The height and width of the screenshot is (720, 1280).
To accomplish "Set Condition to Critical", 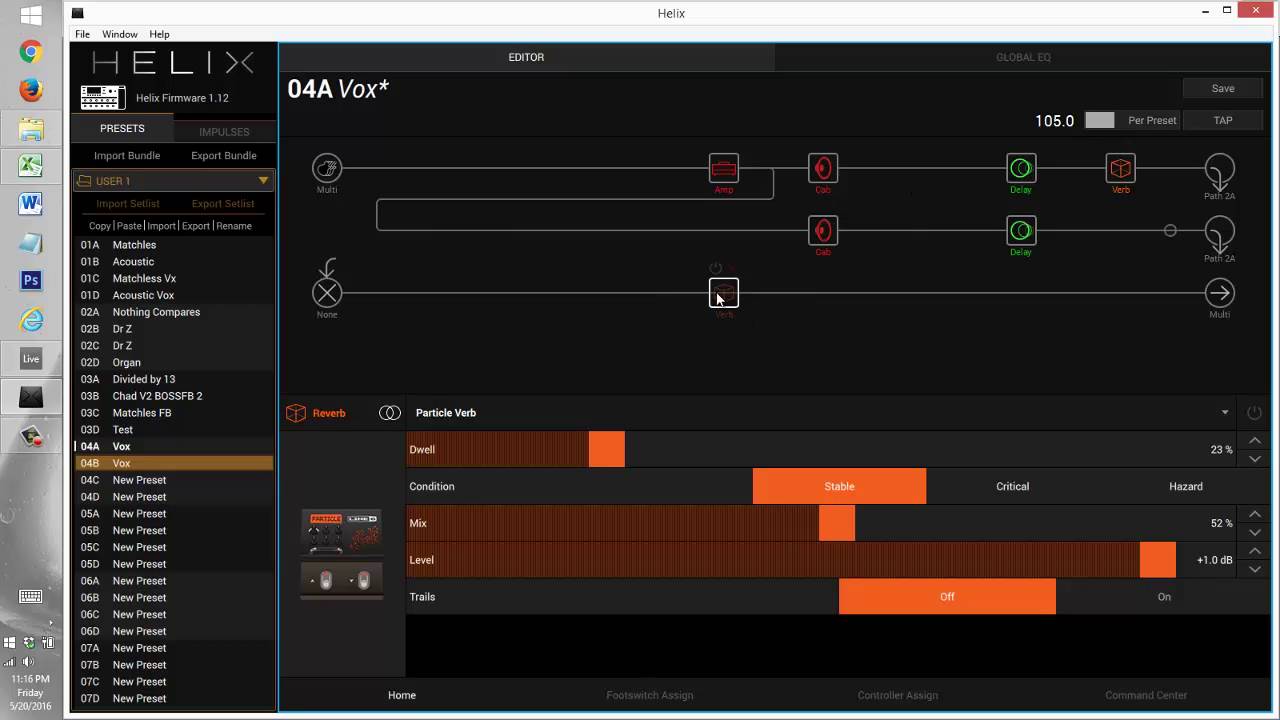I will 1012,486.
